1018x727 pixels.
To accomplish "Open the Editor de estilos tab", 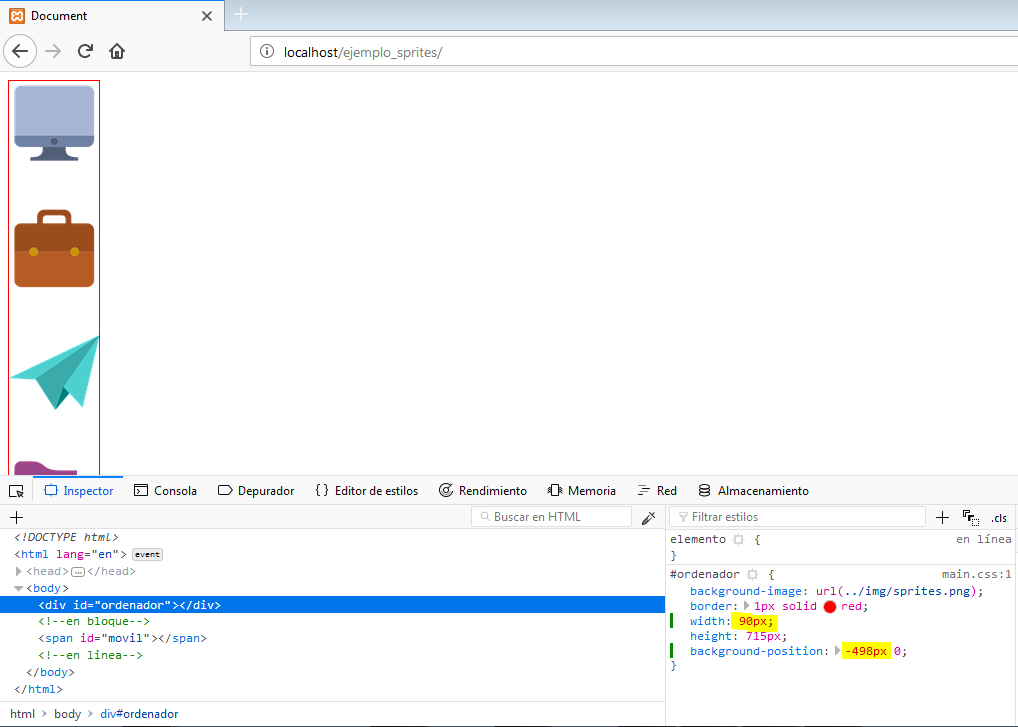I will click(x=366, y=491).
